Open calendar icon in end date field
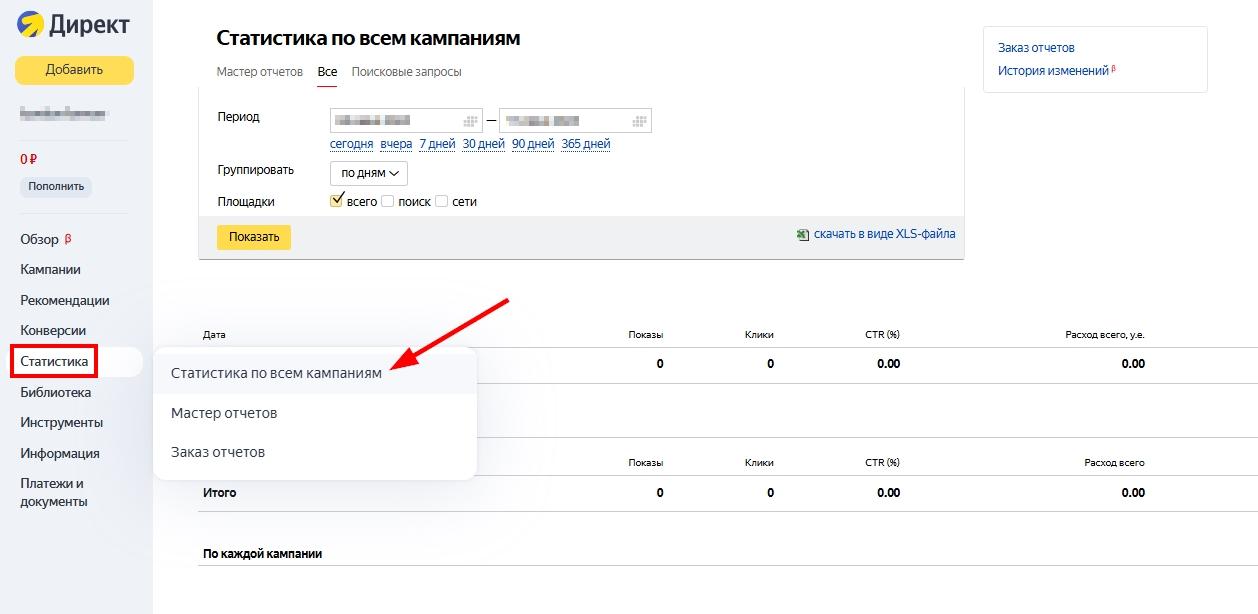The image size is (1258, 614). [639, 121]
